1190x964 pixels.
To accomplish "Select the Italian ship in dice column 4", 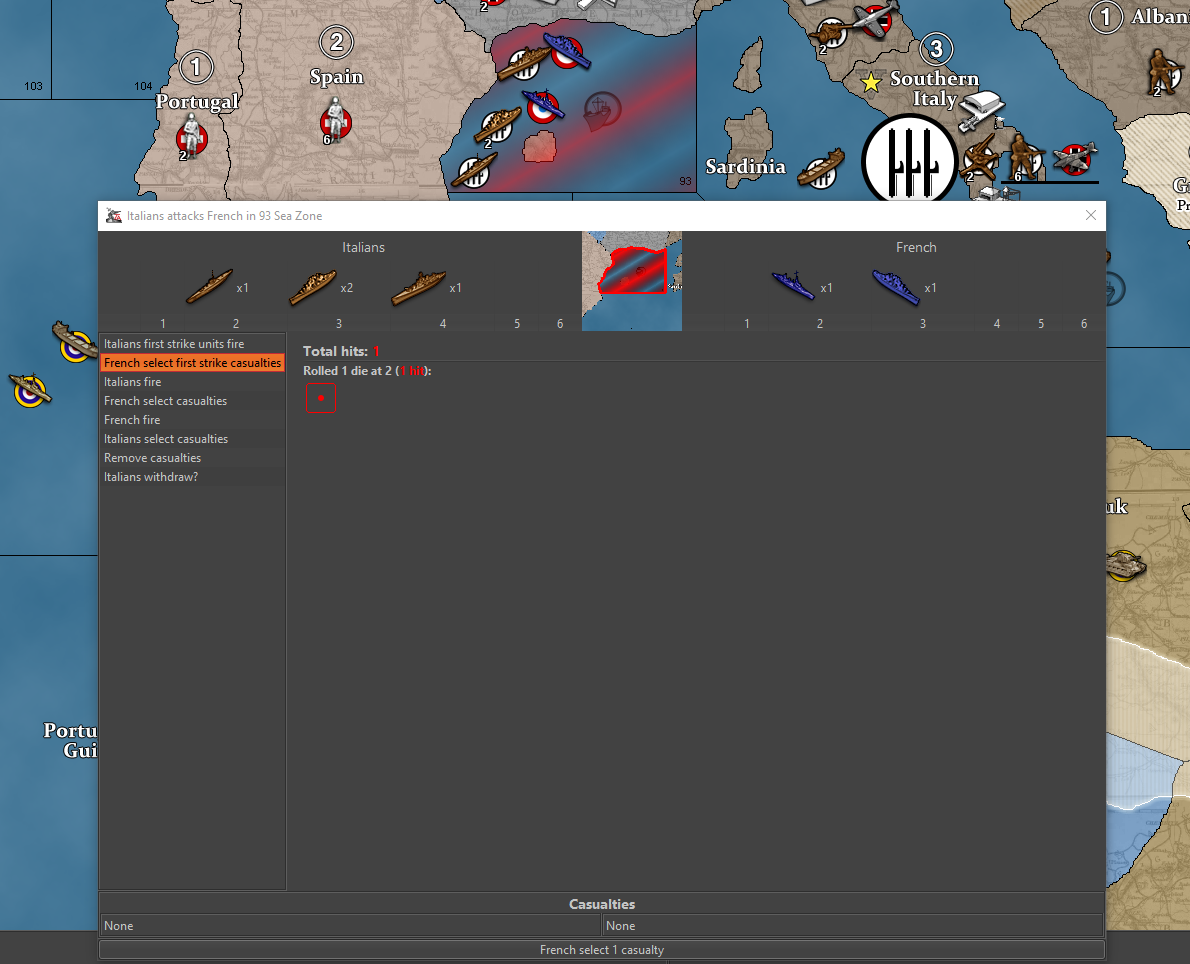I will (418, 288).
